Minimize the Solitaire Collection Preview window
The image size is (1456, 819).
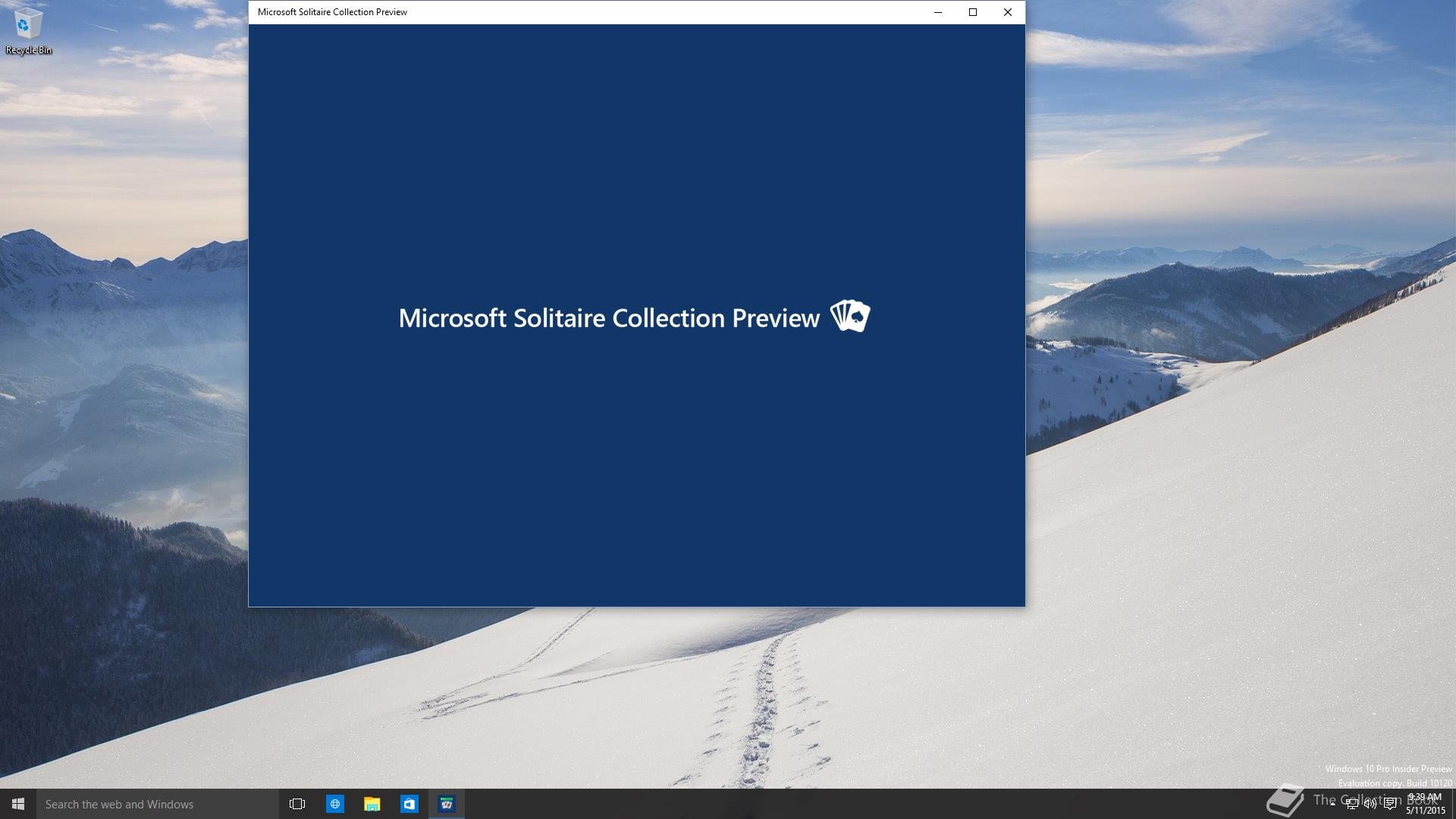pyautogui.click(x=938, y=12)
